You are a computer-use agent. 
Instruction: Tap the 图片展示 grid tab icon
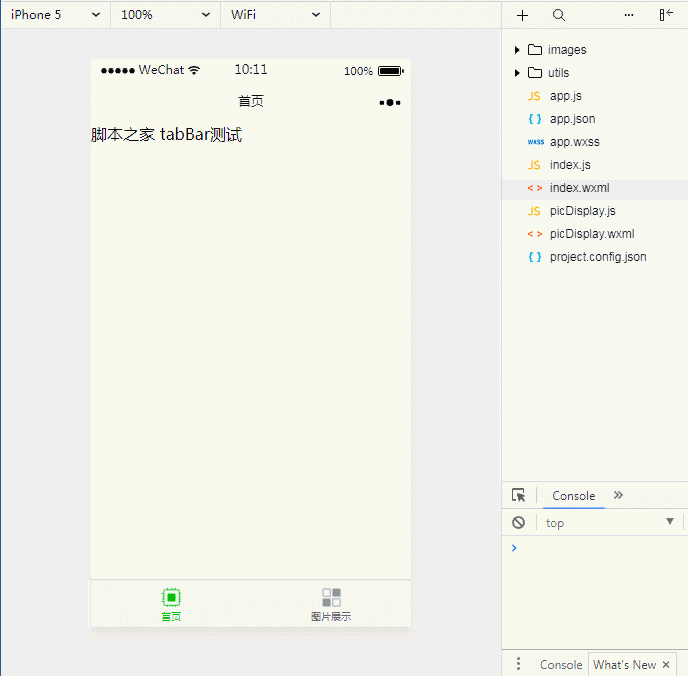pyautogui.click(x=331, y=597)
